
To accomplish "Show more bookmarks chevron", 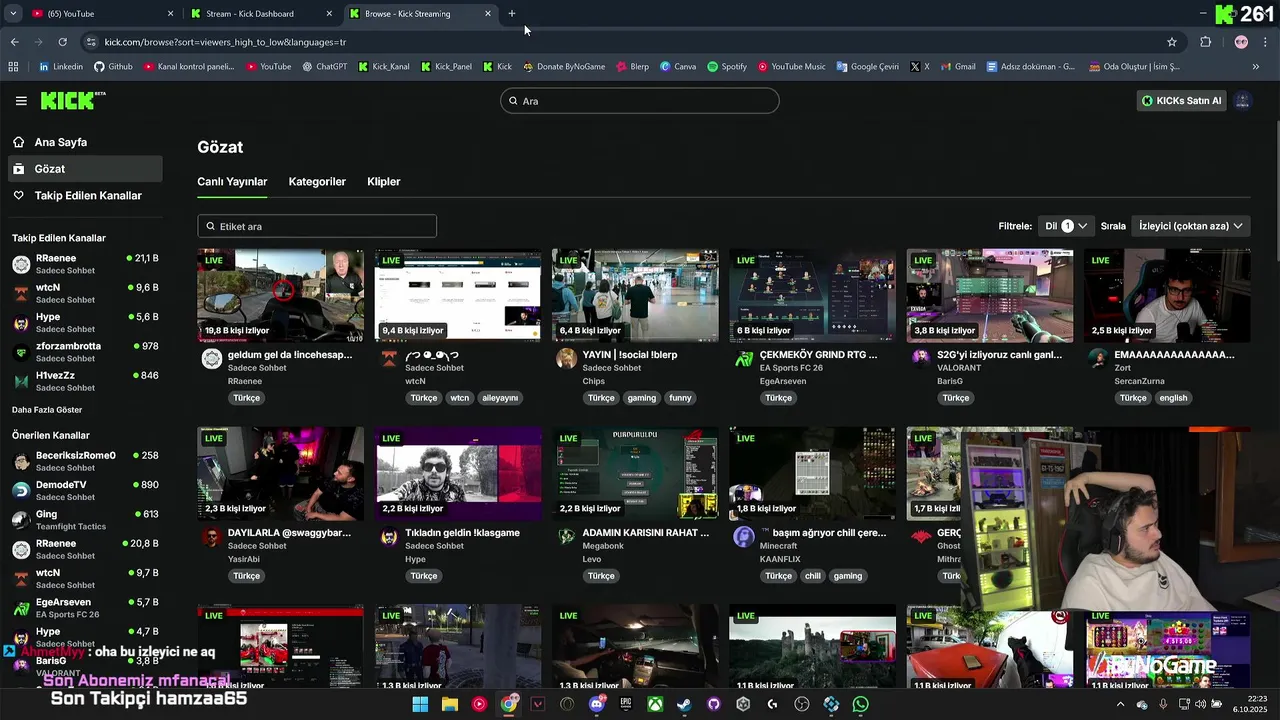I will (1256, 67).
